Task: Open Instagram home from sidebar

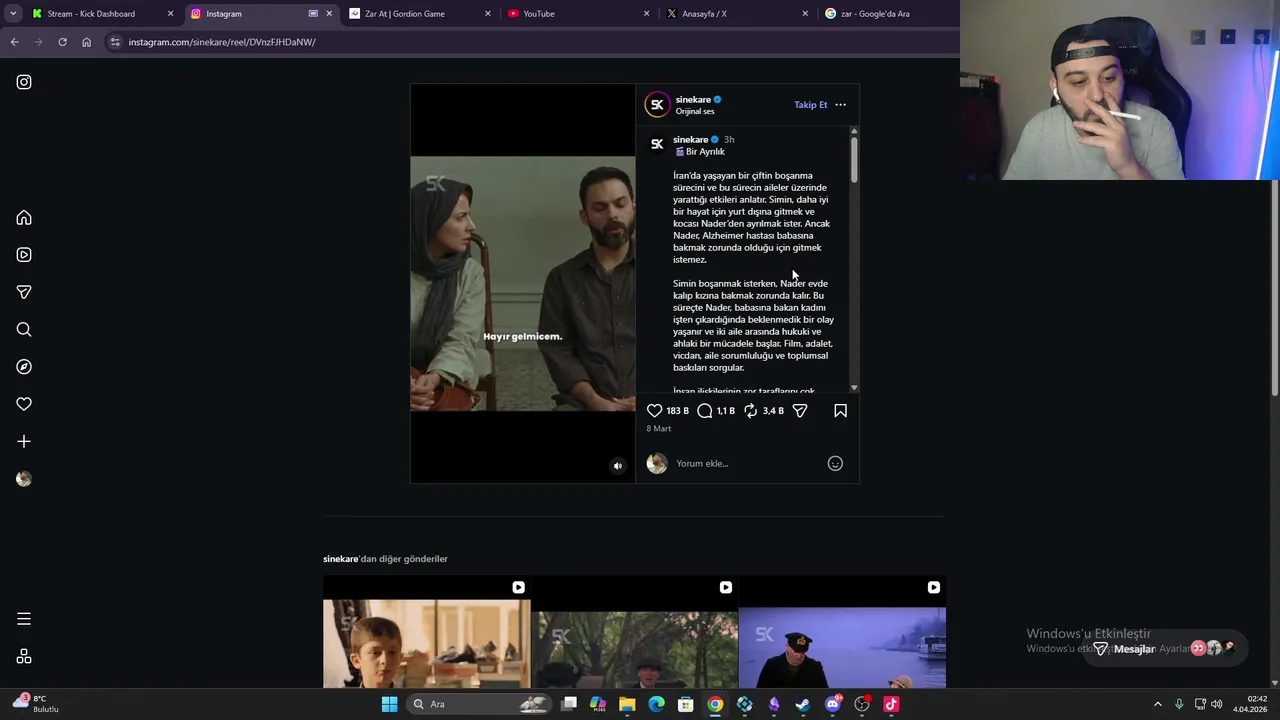Action: (24, 218)
